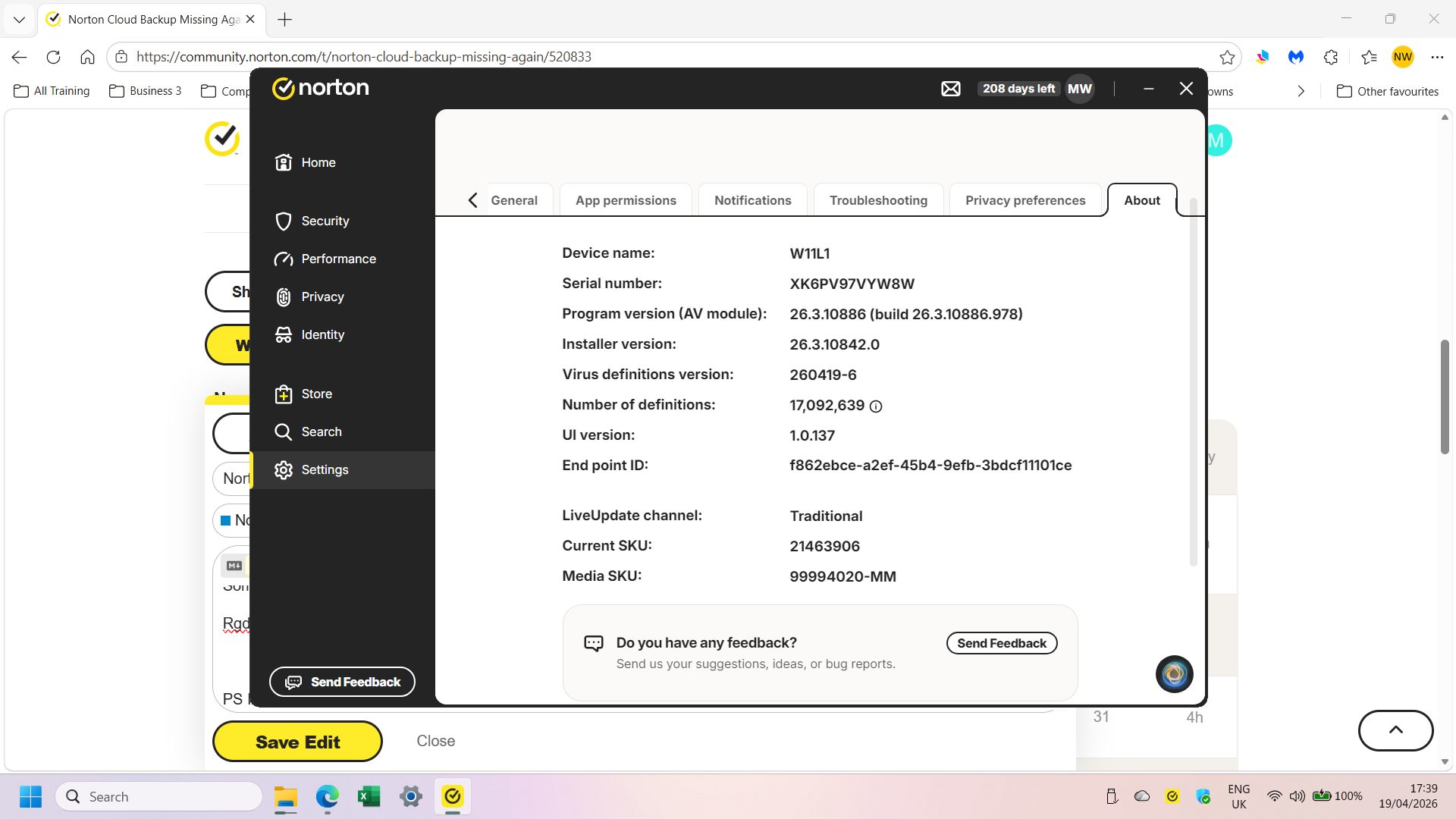
Task: Open Performance section in Norton sidebar
Action: (342, 259)
